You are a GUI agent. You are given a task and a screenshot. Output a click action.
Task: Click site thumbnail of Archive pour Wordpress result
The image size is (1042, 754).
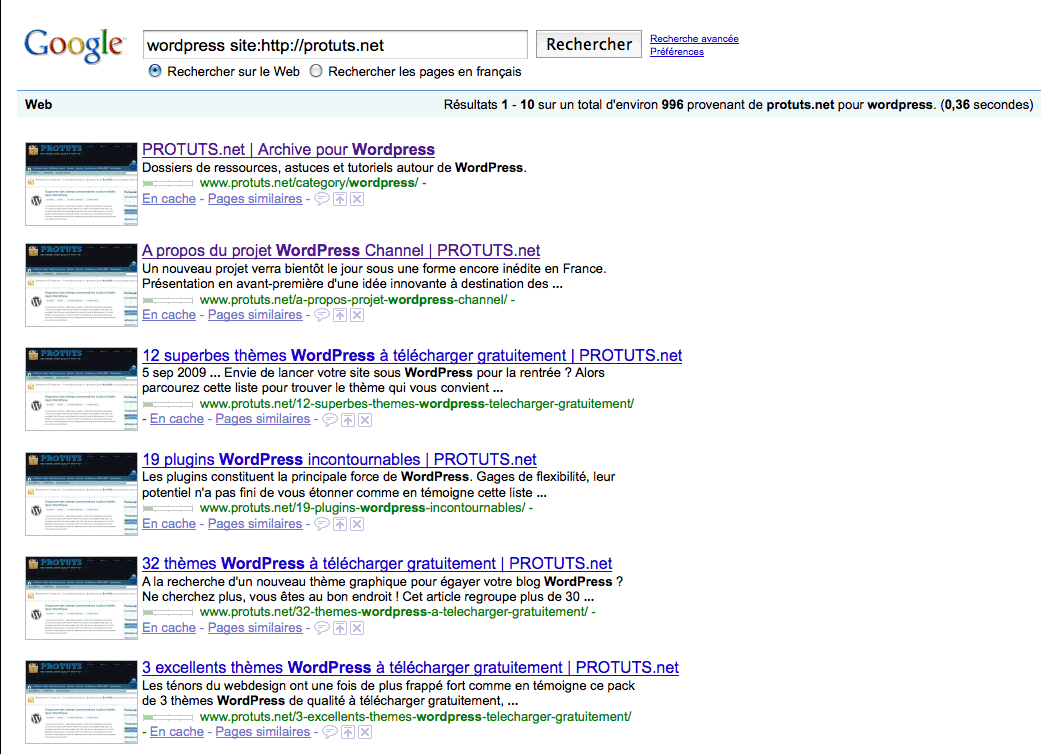[81, 184]
